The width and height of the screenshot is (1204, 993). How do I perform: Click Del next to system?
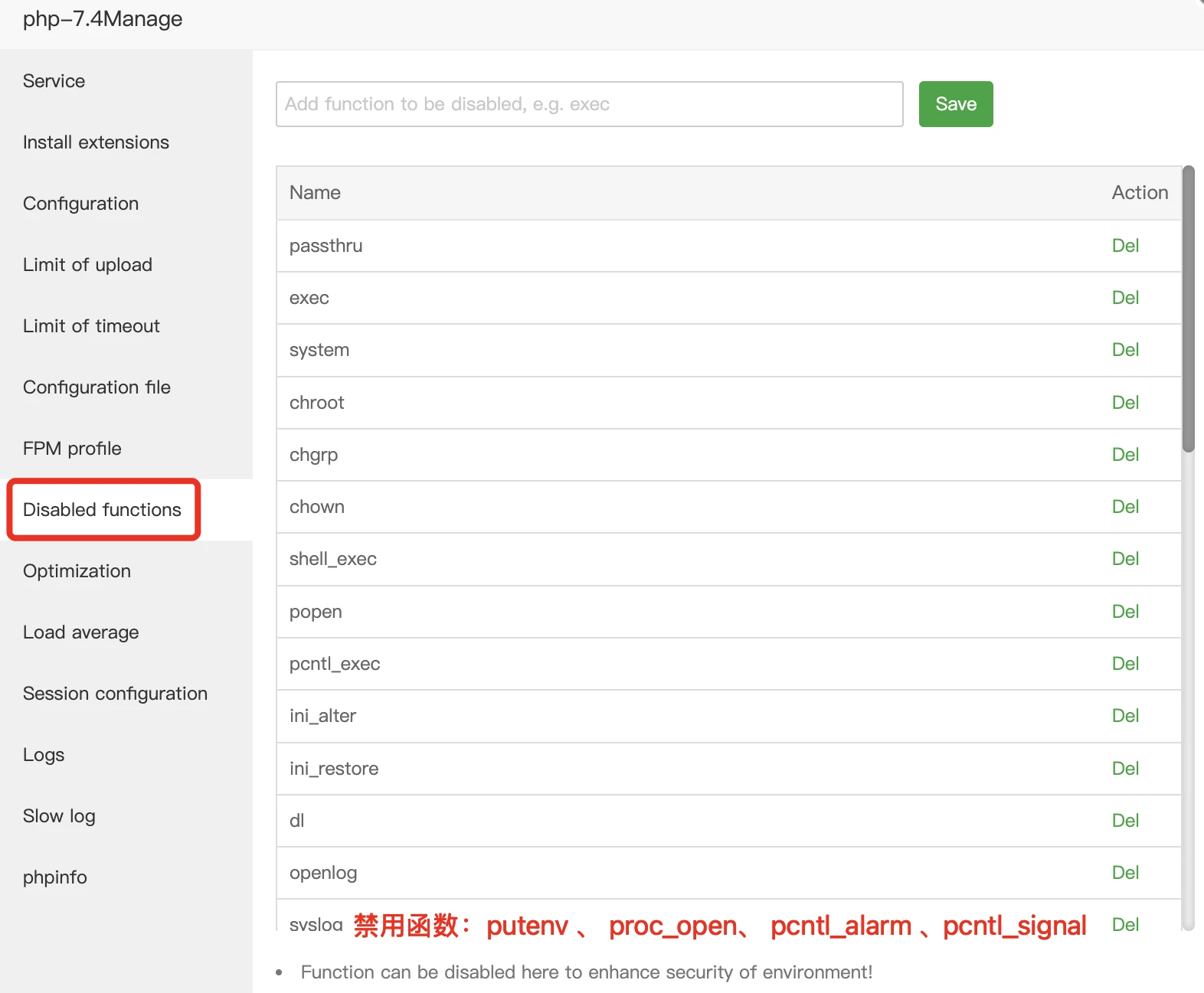pyautogui.click(x=1125, y=350)
